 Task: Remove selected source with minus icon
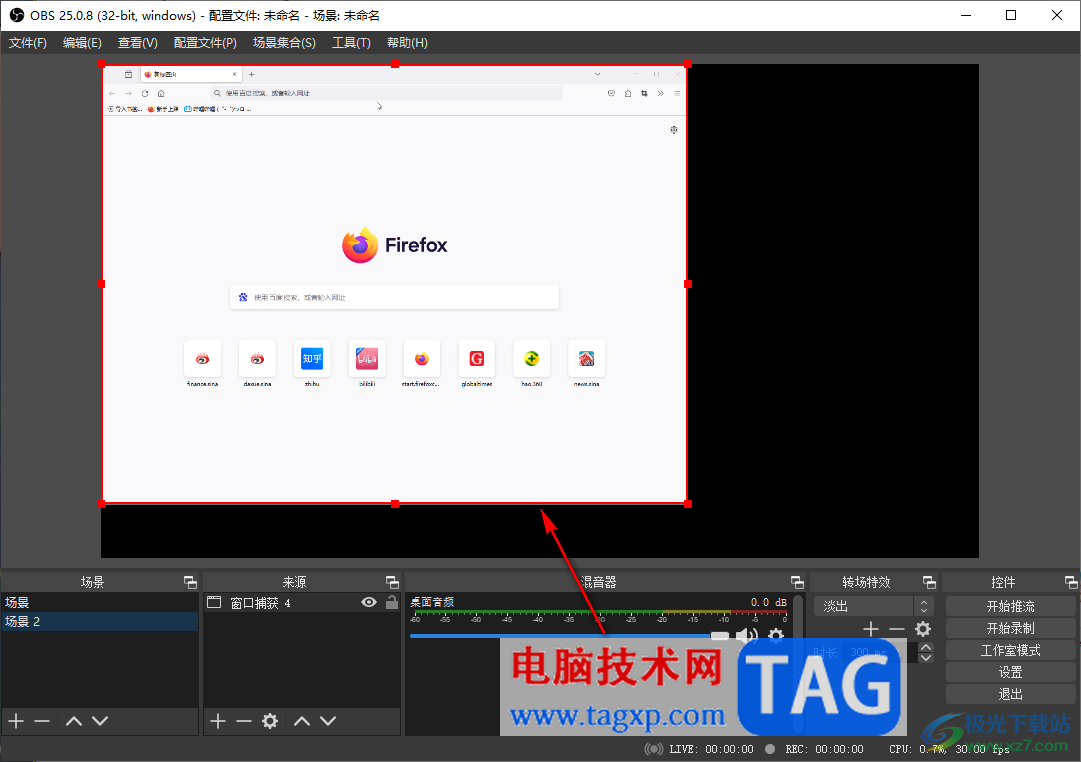[x=244, y=721]
